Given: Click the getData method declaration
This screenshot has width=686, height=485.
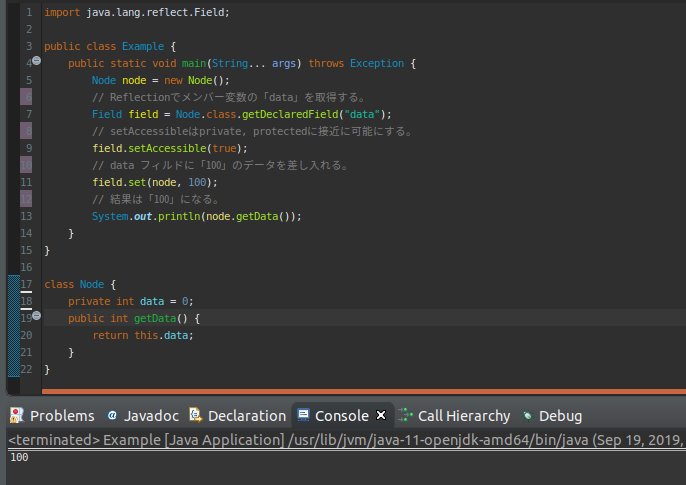Looking at the screenshot, I should [x=133, y=318].
